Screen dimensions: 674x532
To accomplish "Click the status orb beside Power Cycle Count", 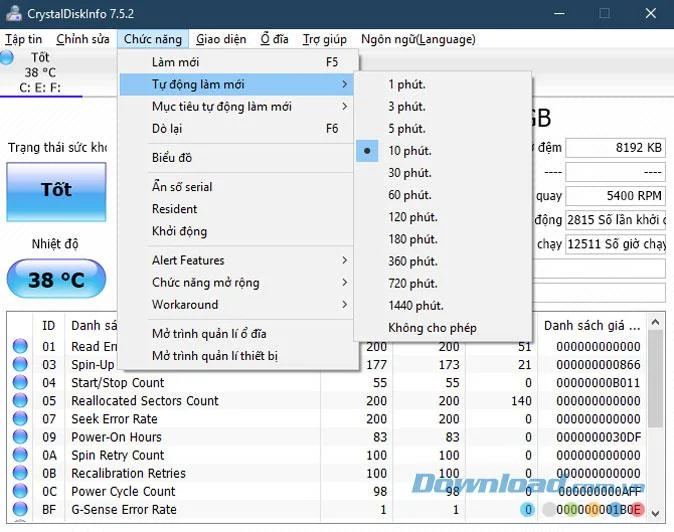I will [x=20, y=491].
